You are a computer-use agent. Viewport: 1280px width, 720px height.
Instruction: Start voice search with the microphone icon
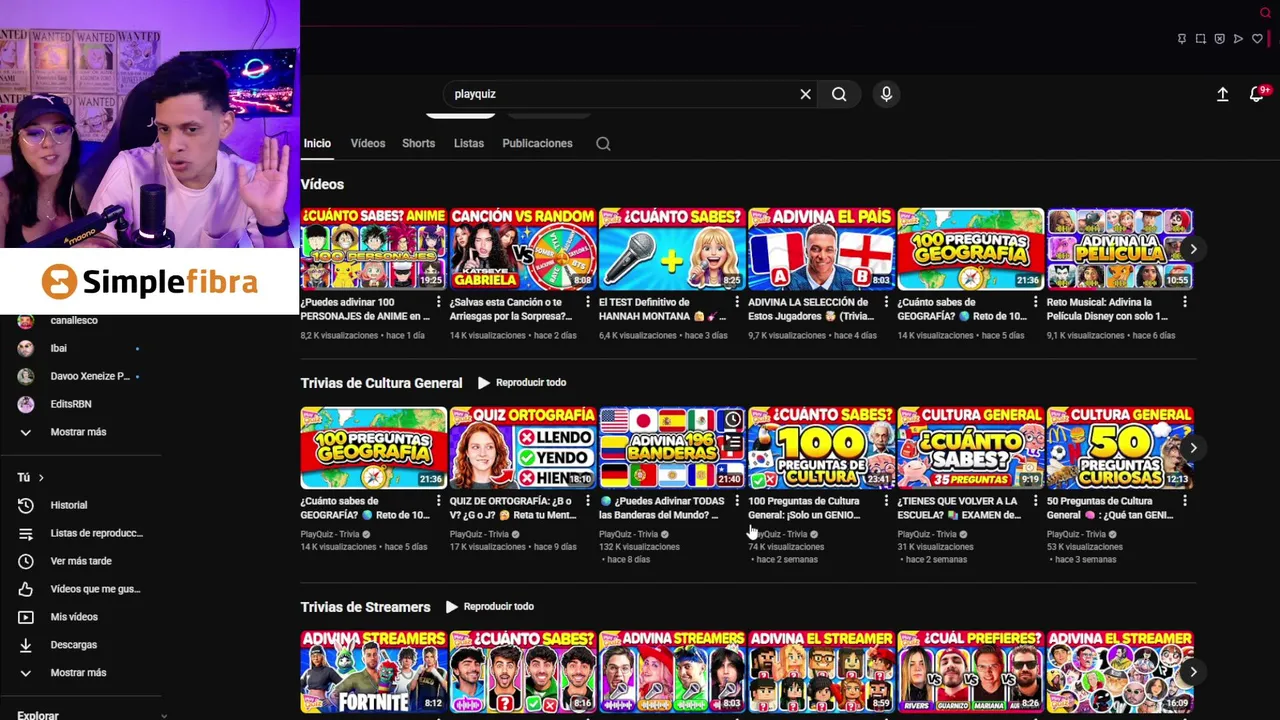pyautogui.click(x=886, y=94)
